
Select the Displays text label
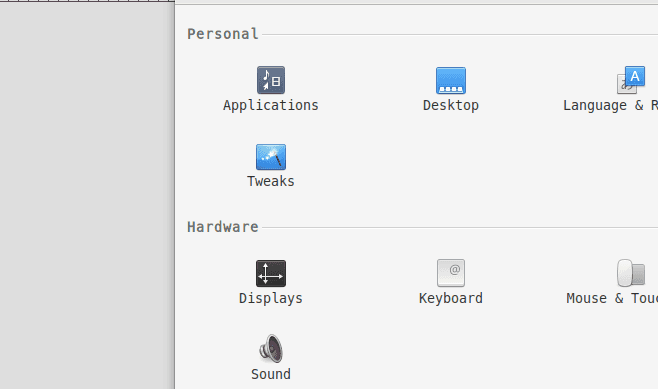[271, 298]
